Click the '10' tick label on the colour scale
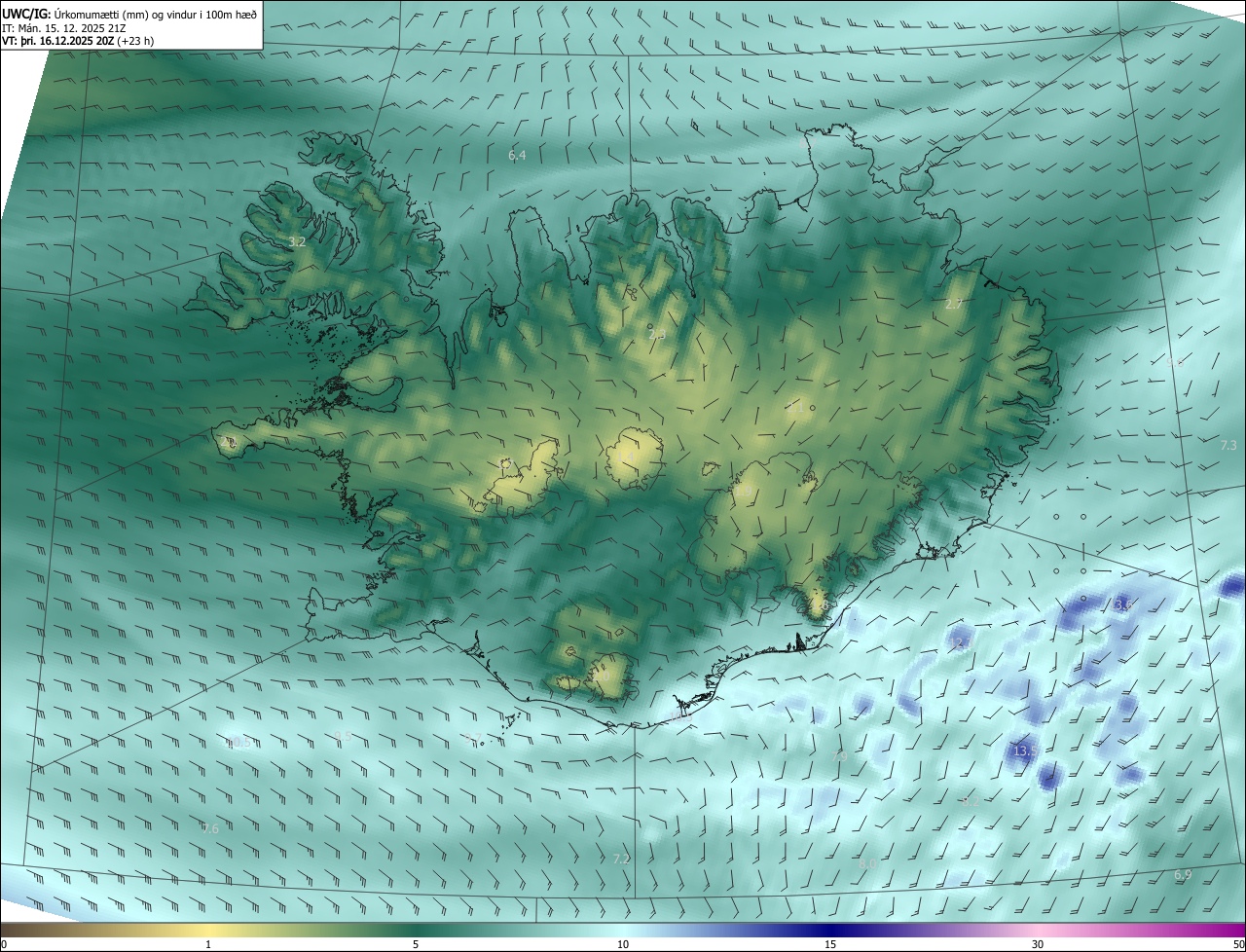 click(x=623, y=945)
